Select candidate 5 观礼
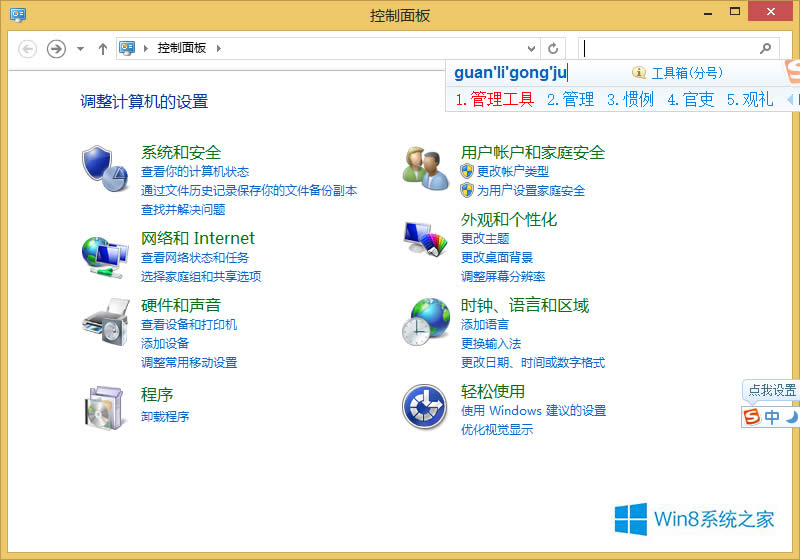 pyautogui.click(x=751, y=99)
